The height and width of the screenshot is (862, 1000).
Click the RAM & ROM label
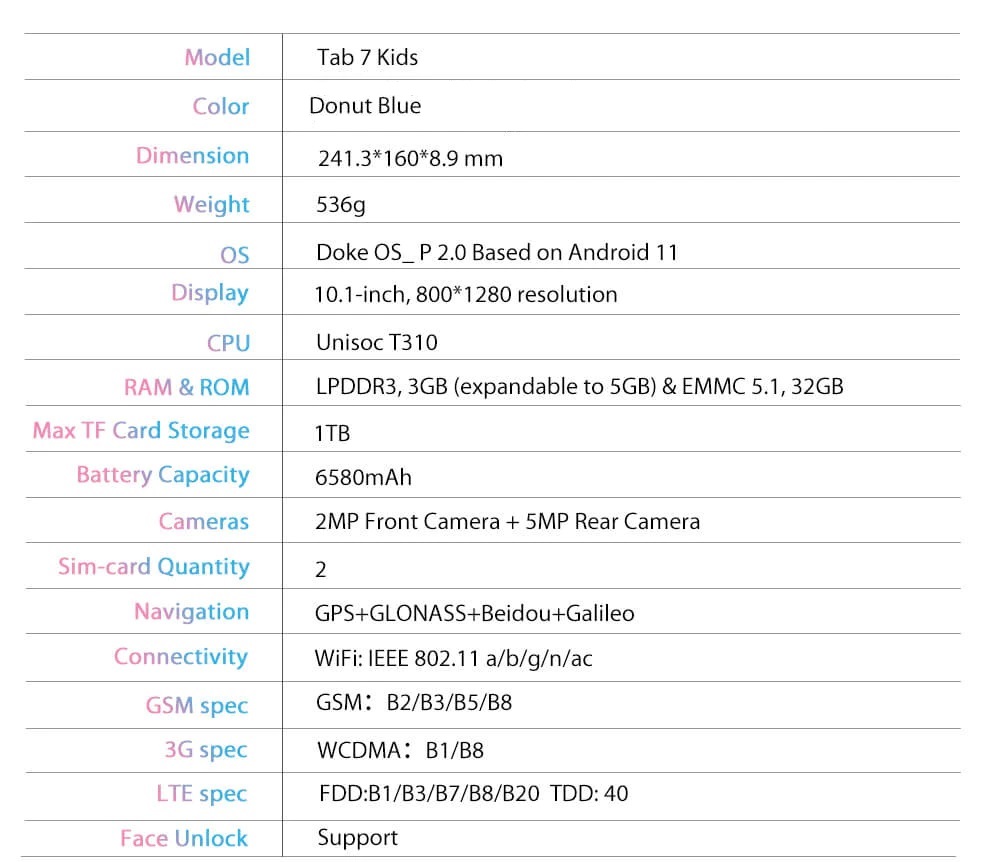[x=186, y=387]
